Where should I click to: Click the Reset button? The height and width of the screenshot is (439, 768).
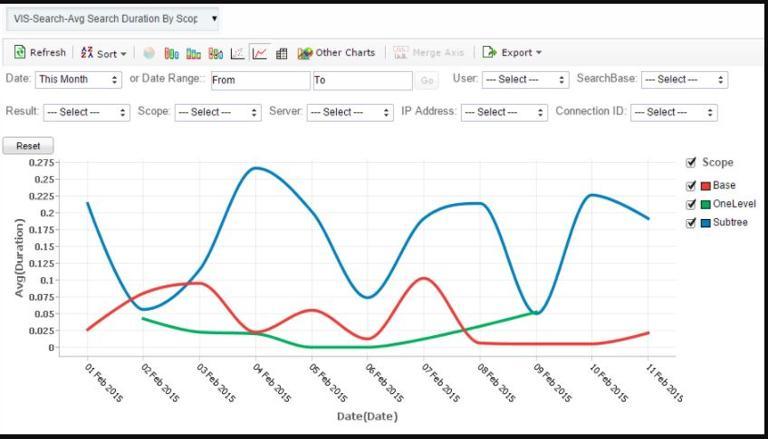(x=28, y=146)
